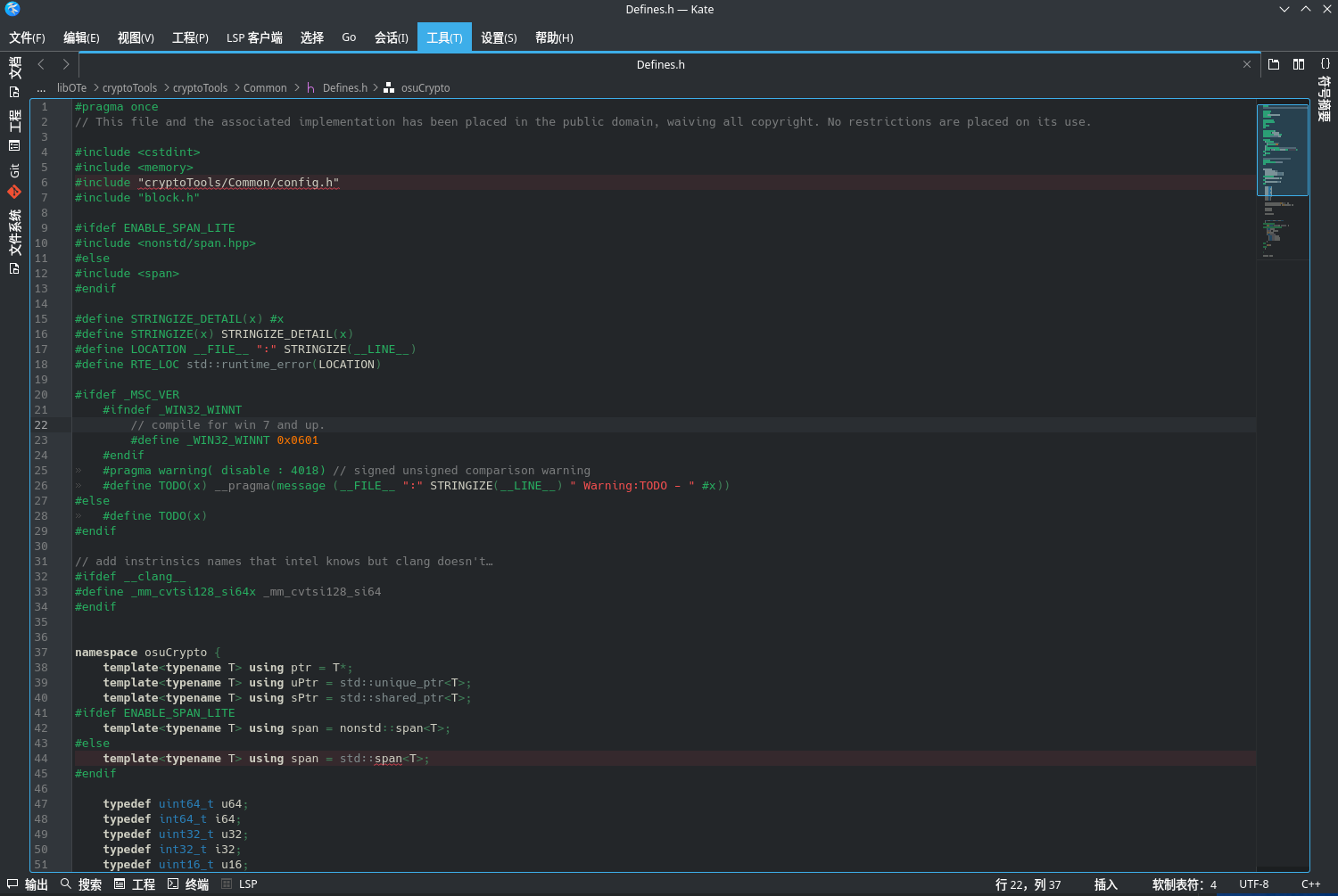Open the 设置(S) menu
This screenshot has width=1338, height=896.
pos(499,37)
